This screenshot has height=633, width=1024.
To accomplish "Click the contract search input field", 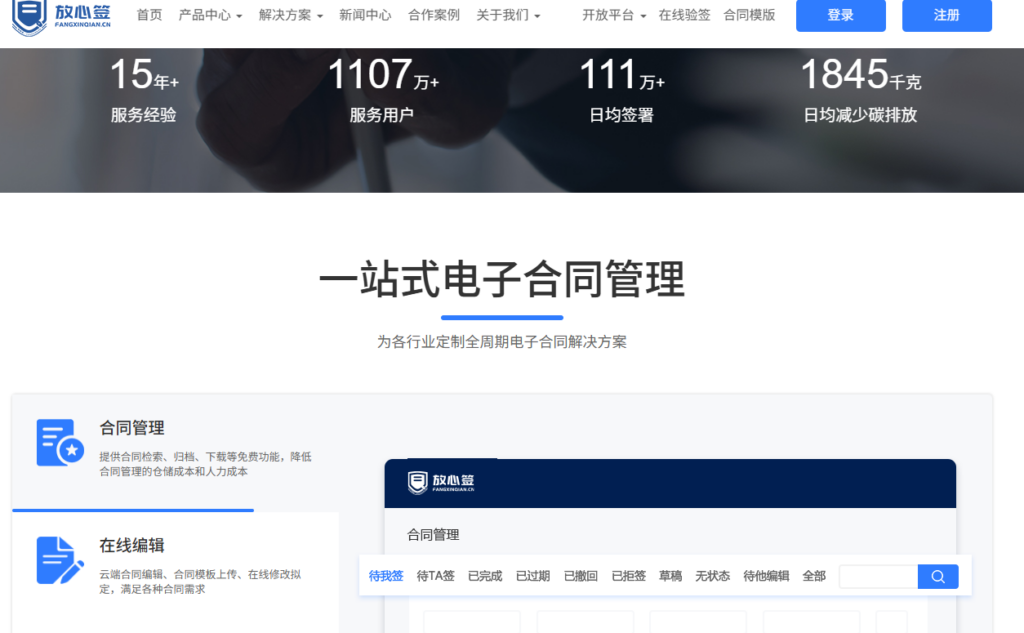I will [x=878, y=576].
